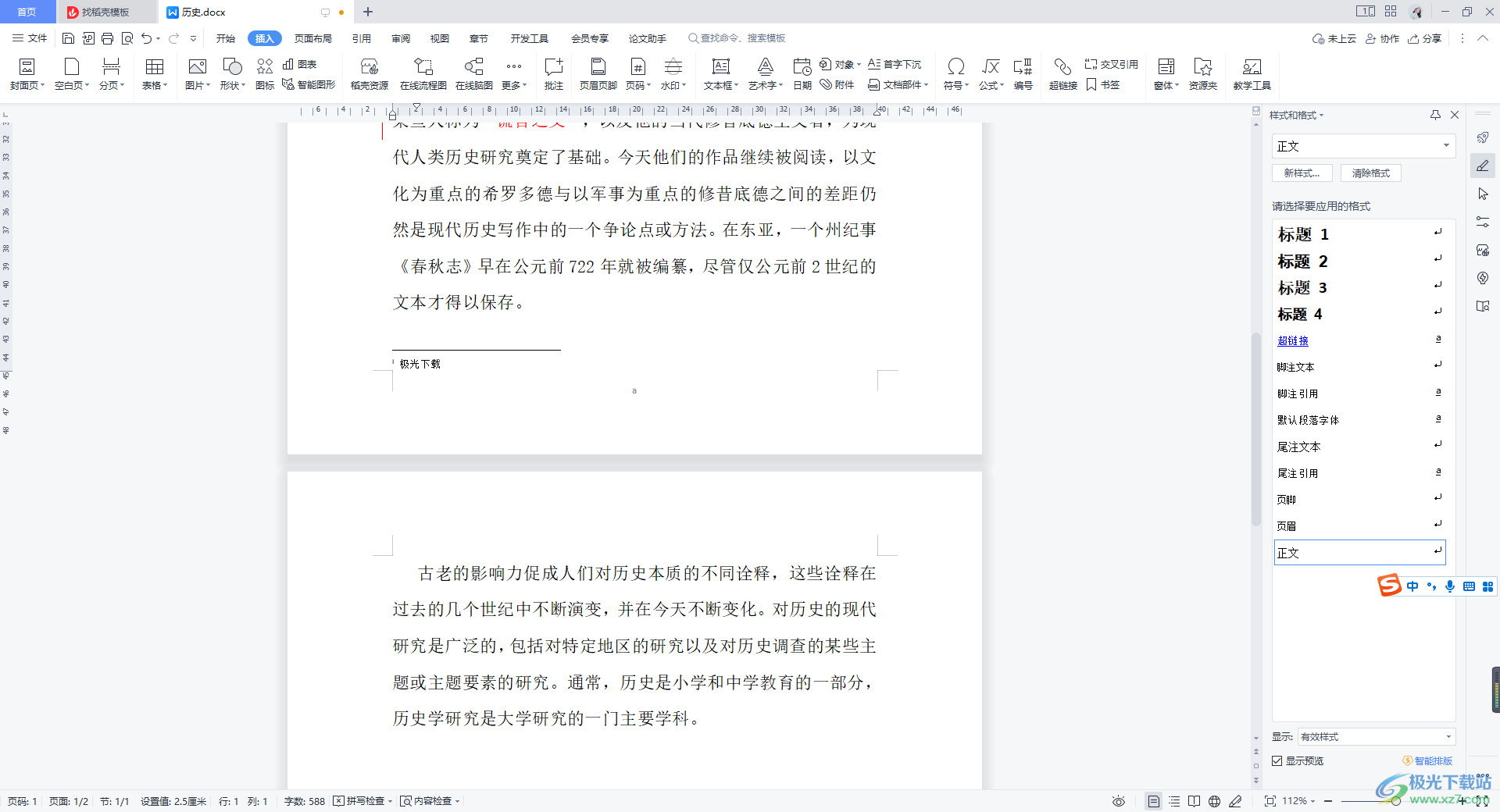Open header and footer (页眉页脚)
This screenshot has height=812, width=1500.
point(598,74)
